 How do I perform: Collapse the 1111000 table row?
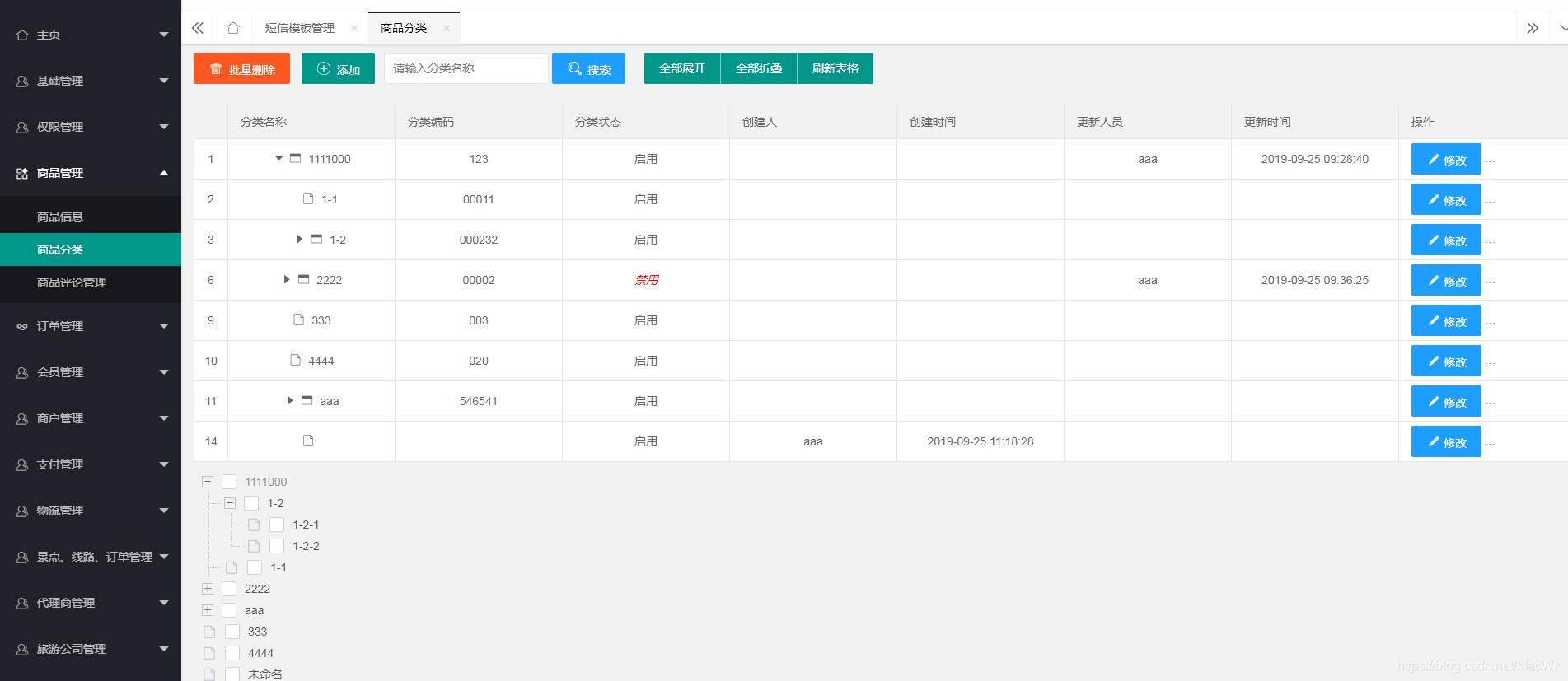pos(279,158)
